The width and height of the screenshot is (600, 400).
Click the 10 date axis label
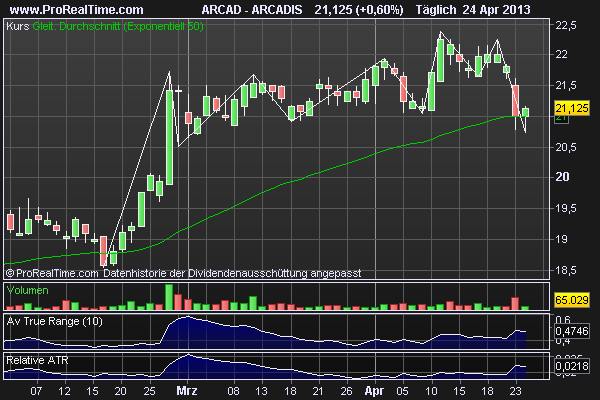coord(431,391)
